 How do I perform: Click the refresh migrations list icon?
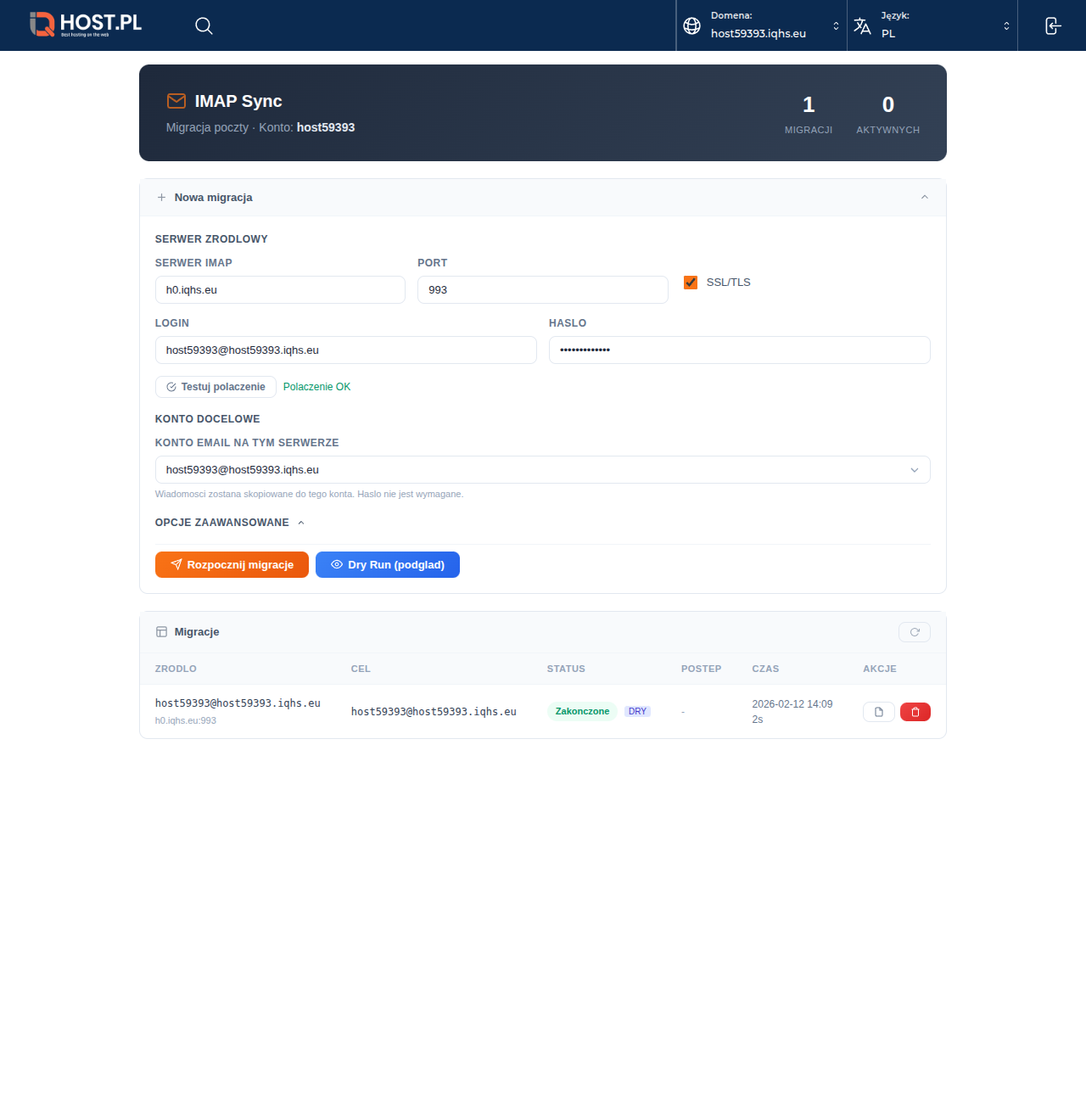[x=914, y=632]
